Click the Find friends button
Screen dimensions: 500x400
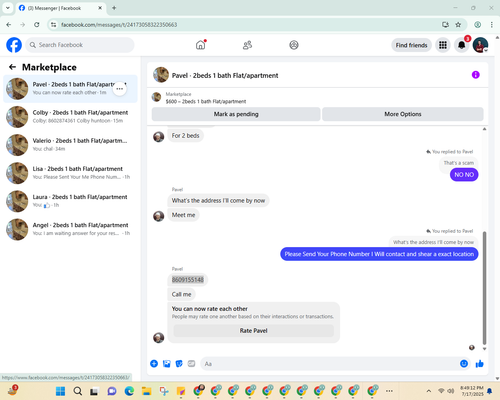click(x=411, y=45)
